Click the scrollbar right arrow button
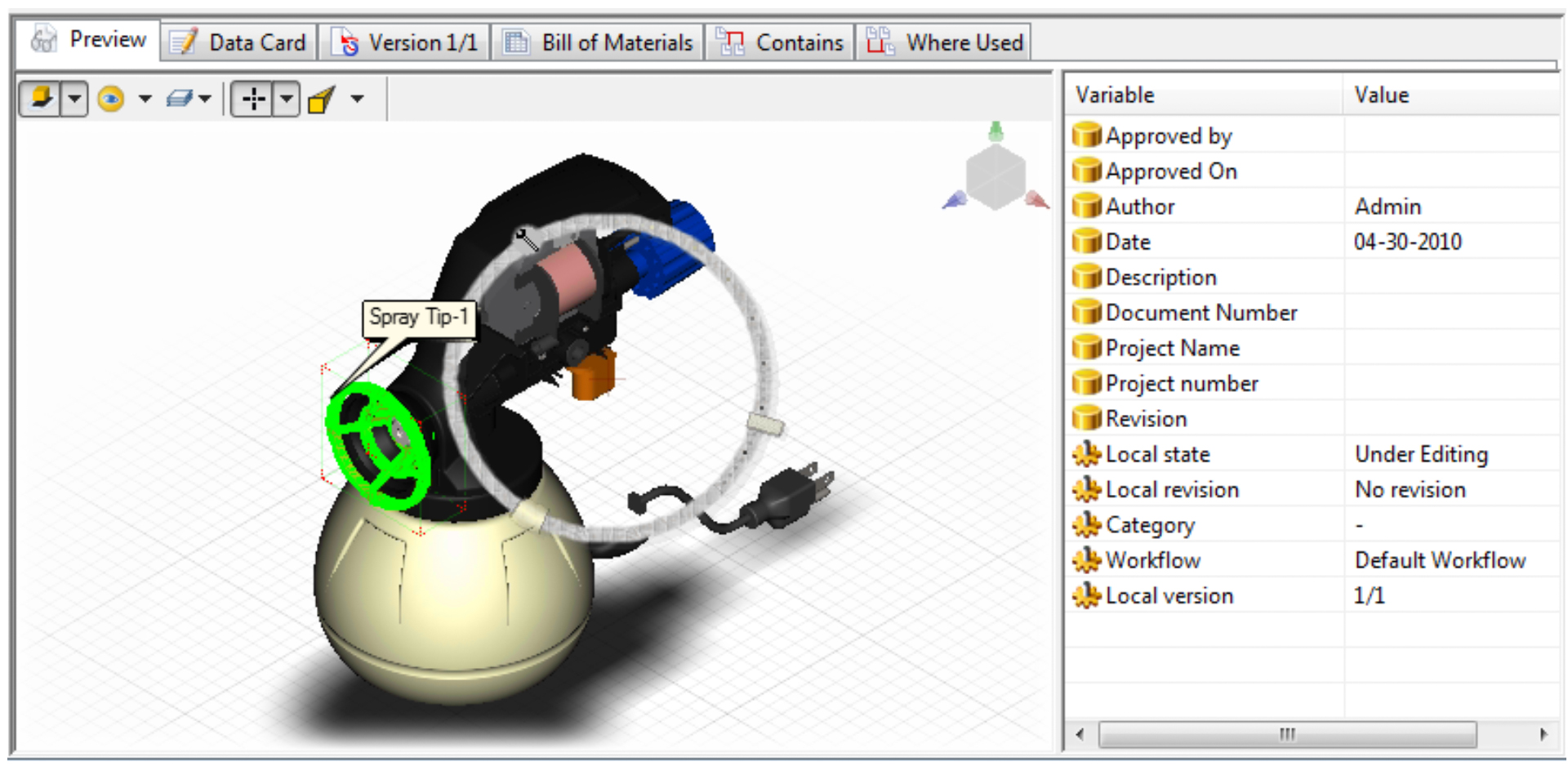This screenshot has width=1568, height=784. coord(1543,734)
